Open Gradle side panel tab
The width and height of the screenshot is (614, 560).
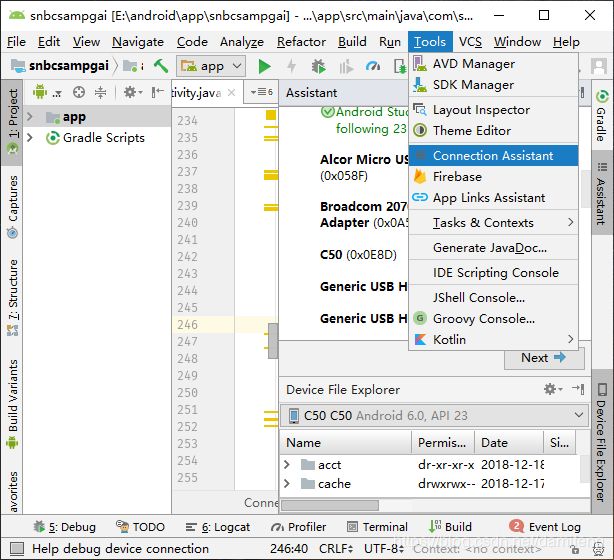click(x=602, y=116)
